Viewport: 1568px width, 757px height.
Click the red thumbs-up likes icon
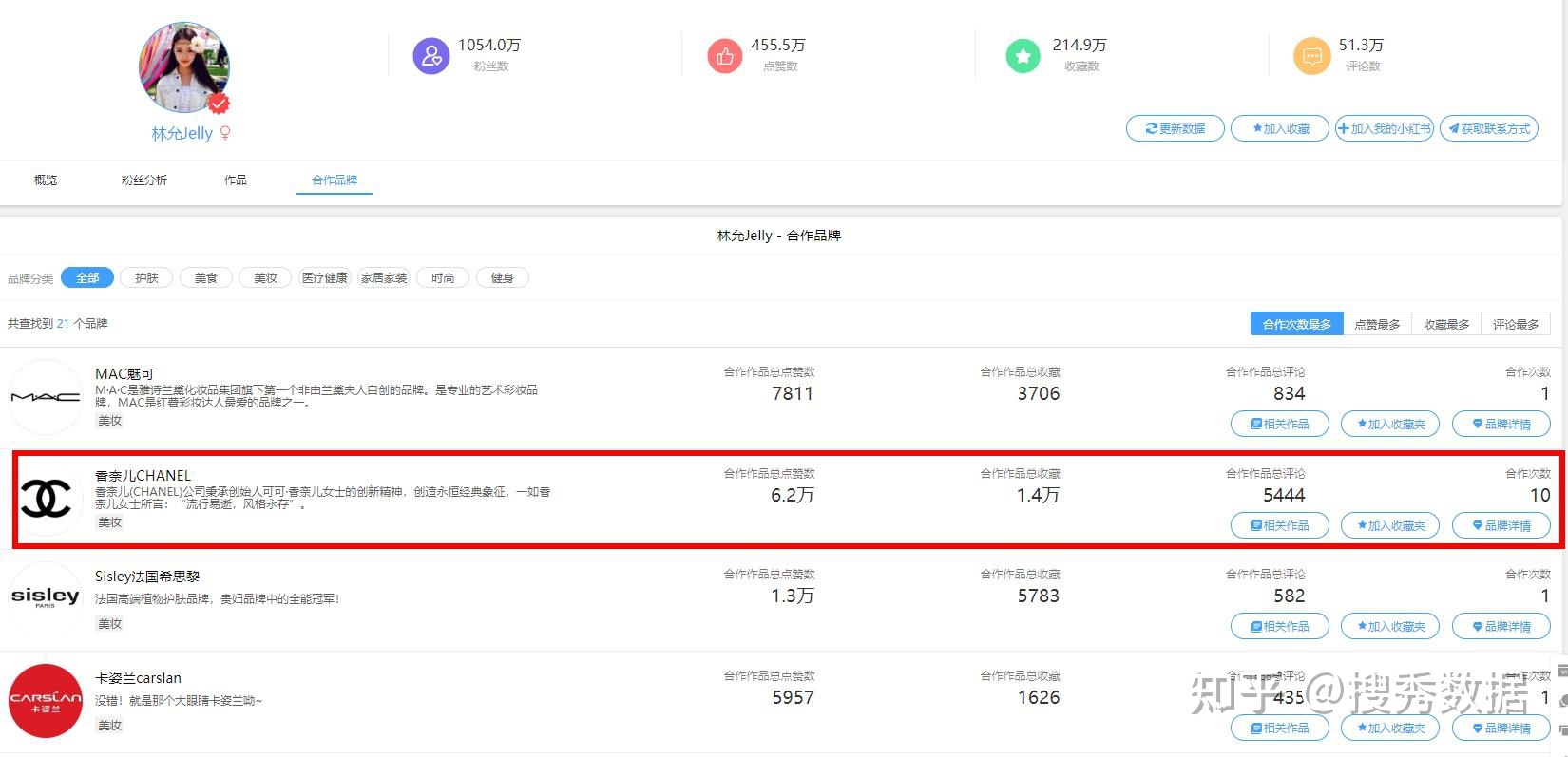click(724, 56)
